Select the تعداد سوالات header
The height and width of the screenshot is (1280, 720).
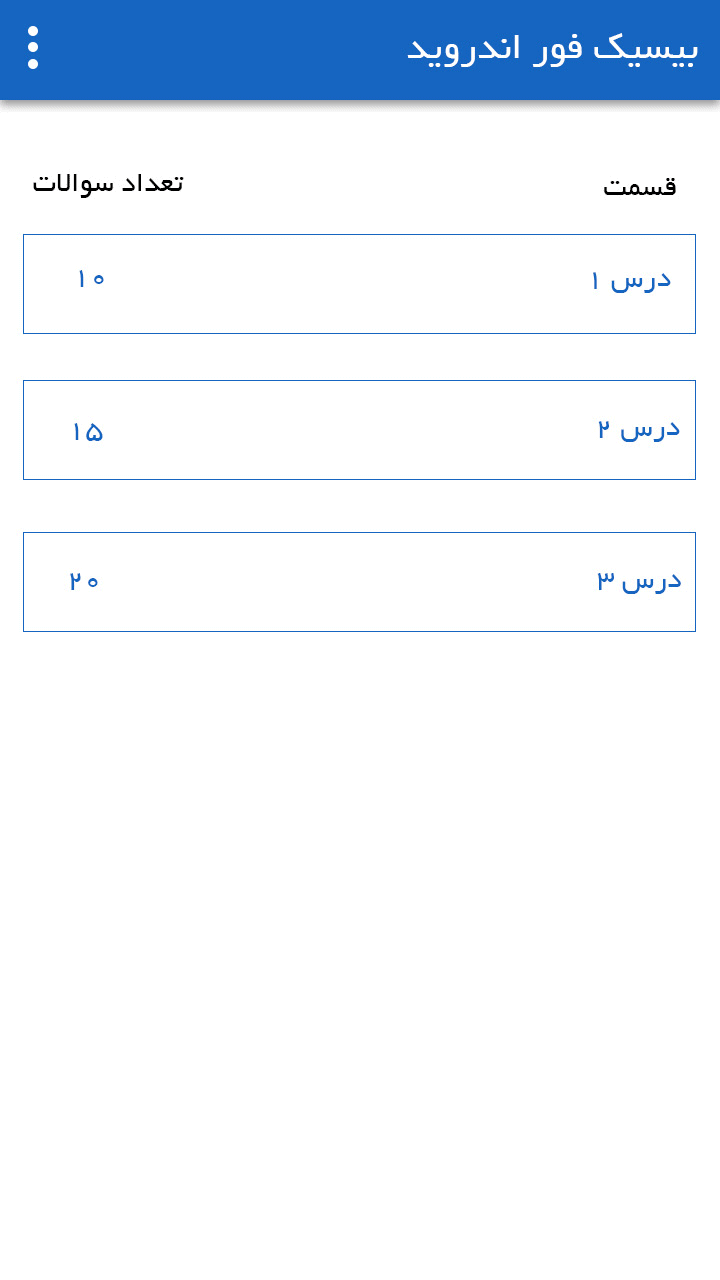106,183
